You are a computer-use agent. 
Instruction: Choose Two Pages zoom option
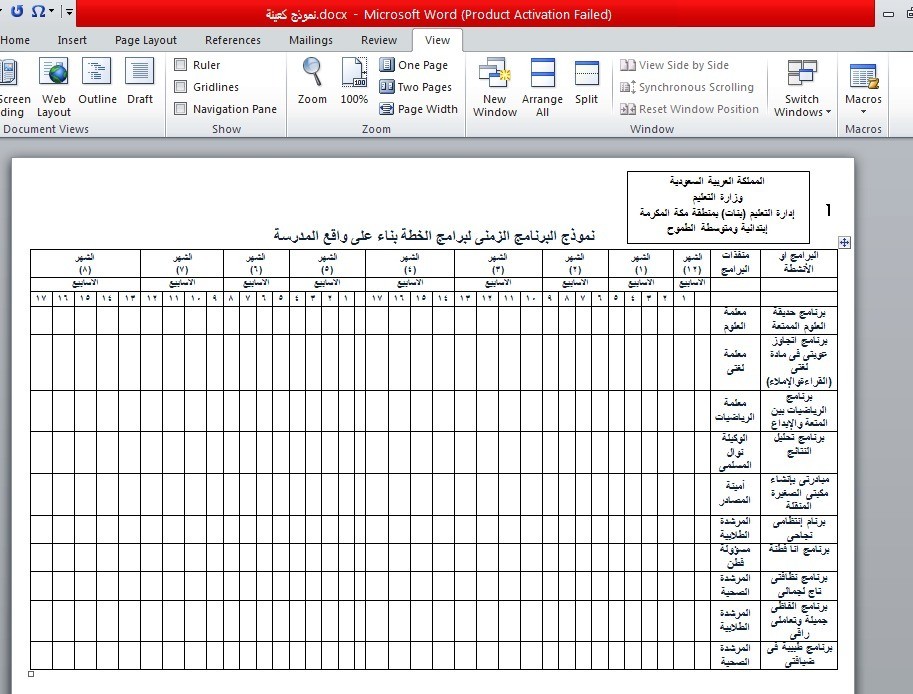click(x=415, y=87)
